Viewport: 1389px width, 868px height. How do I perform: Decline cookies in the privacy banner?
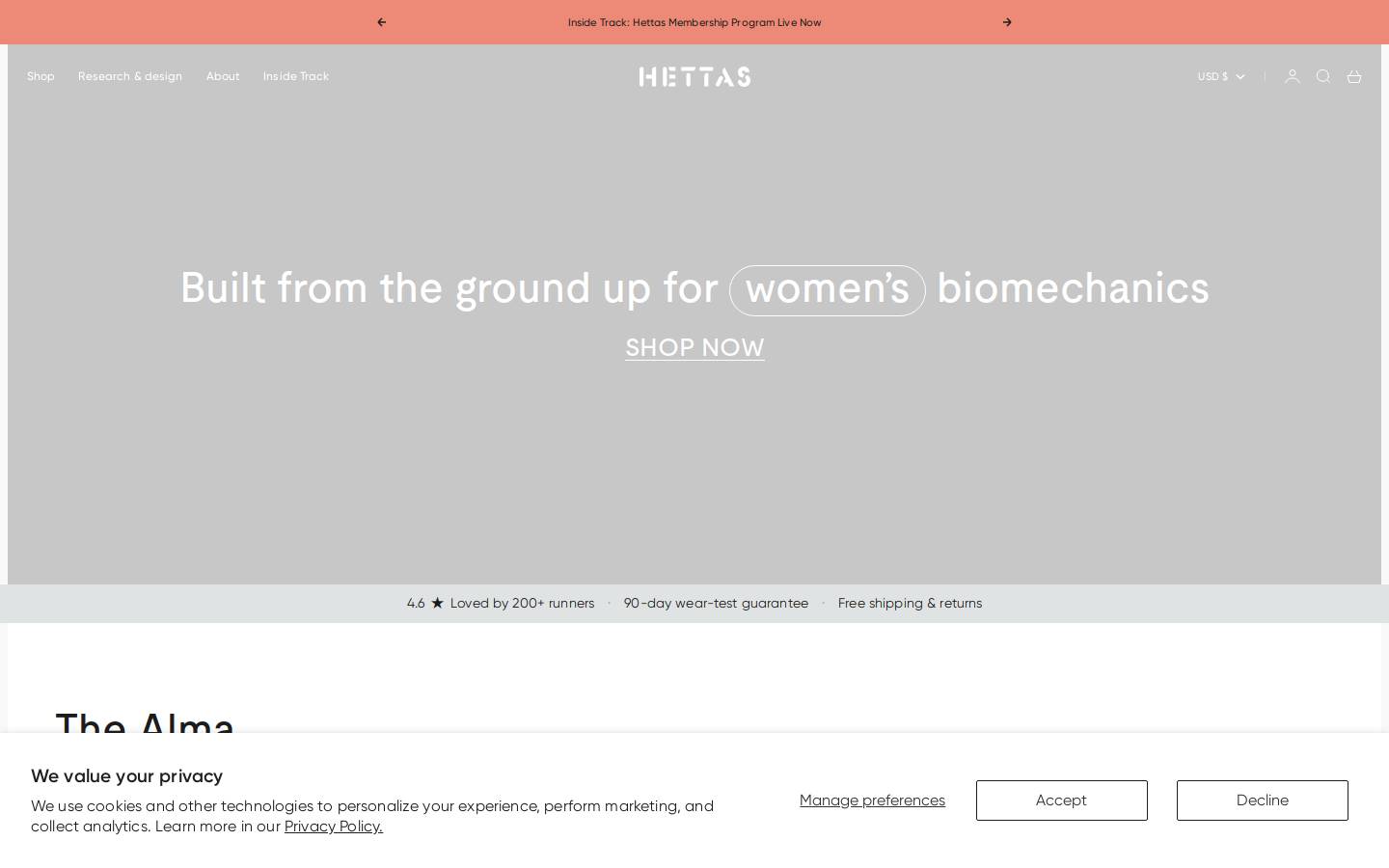coord(1263,800)
